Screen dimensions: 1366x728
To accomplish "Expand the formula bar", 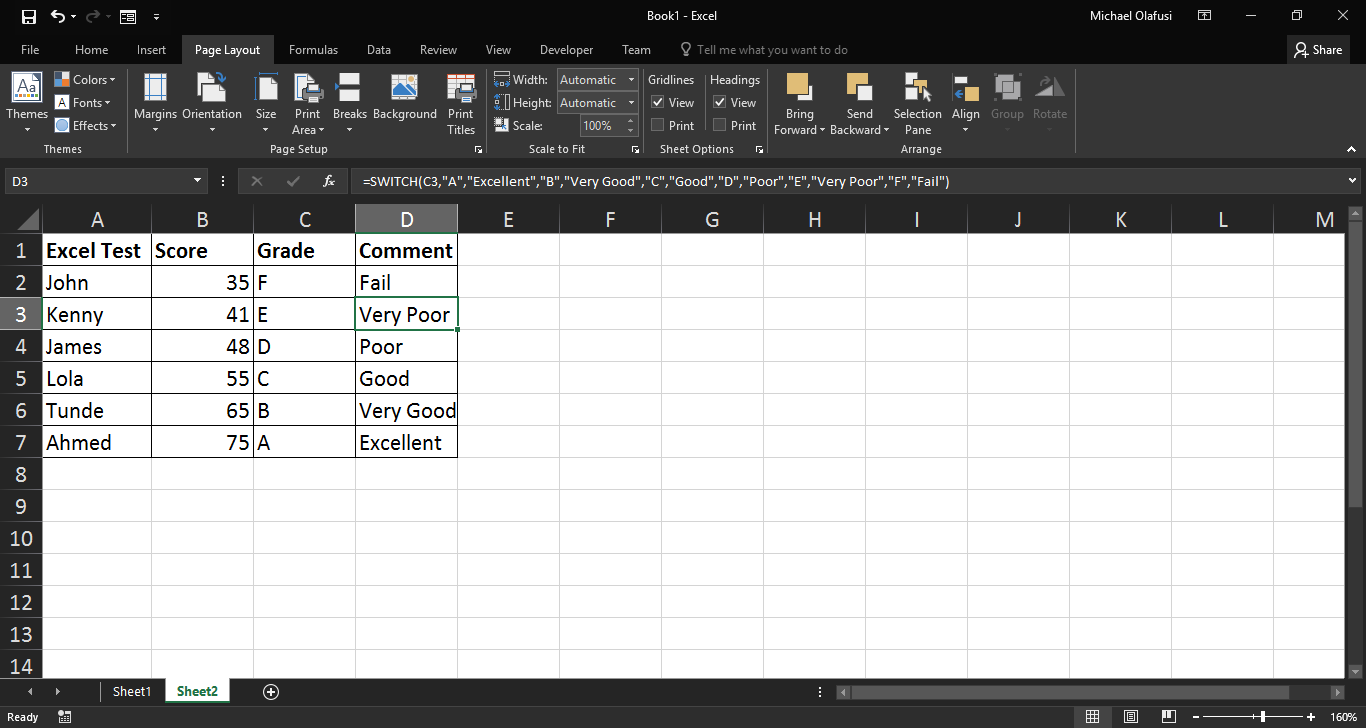I will point(1353,181).
